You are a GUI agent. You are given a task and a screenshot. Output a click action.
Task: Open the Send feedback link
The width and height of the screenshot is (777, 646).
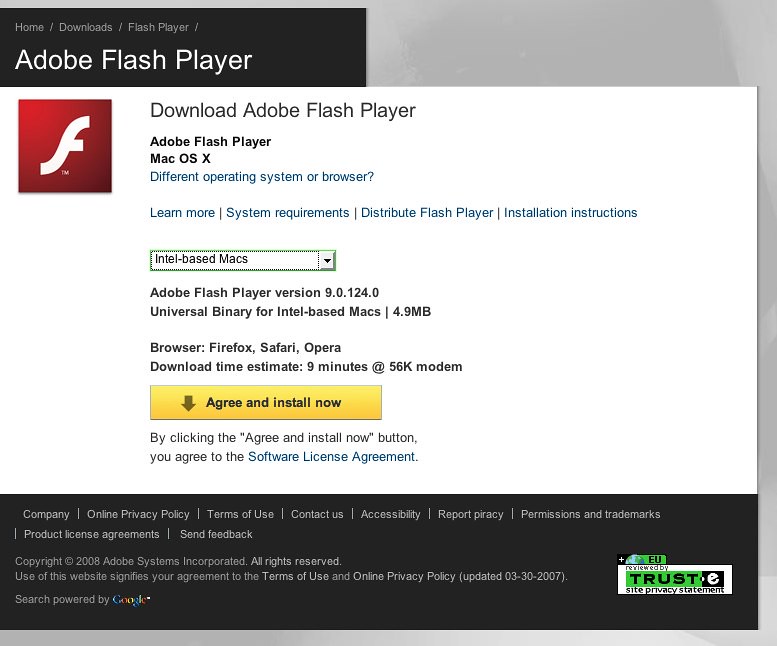(x=216, y=534)
